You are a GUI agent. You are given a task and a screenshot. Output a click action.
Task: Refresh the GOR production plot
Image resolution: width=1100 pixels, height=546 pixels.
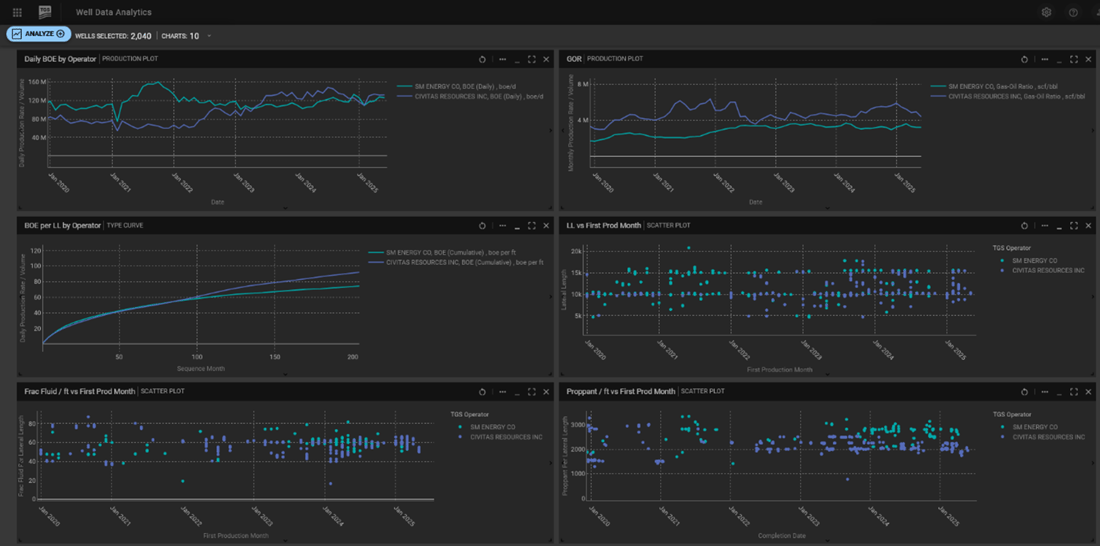tap(1024, 59)
